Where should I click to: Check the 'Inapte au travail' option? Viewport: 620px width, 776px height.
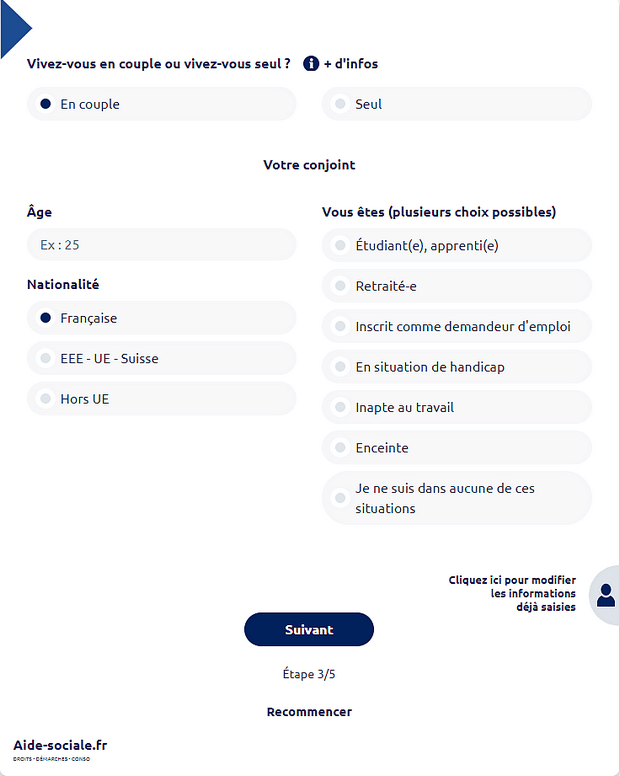pos(341,408)
